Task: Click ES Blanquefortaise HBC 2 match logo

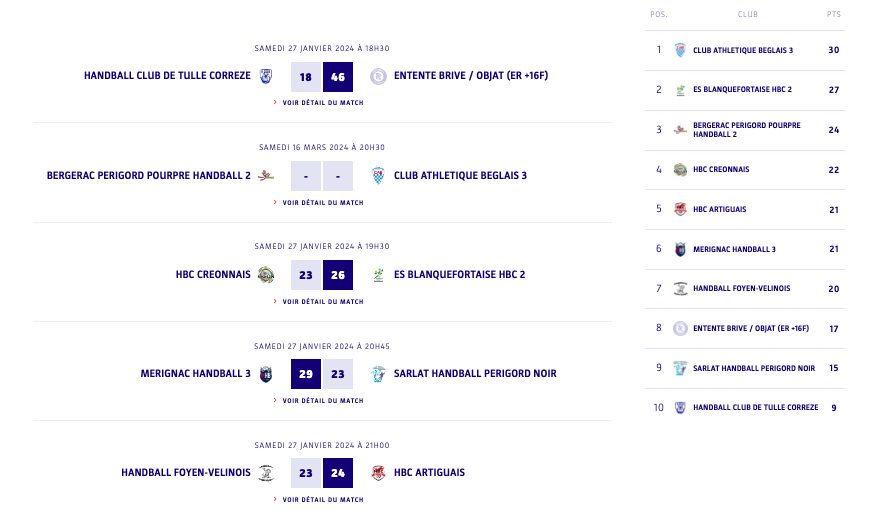Action: [378, 275]
